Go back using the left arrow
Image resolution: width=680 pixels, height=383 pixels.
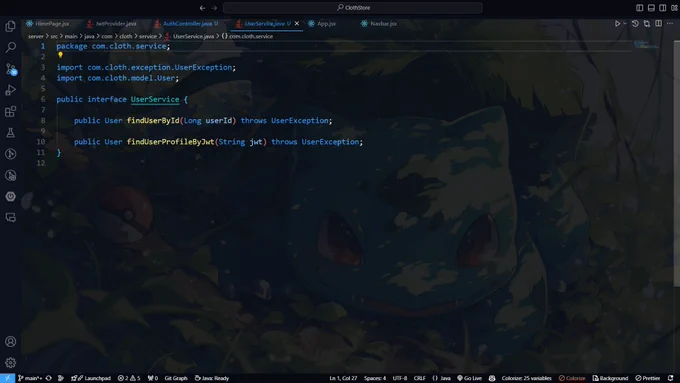click(x=202, y=8)
